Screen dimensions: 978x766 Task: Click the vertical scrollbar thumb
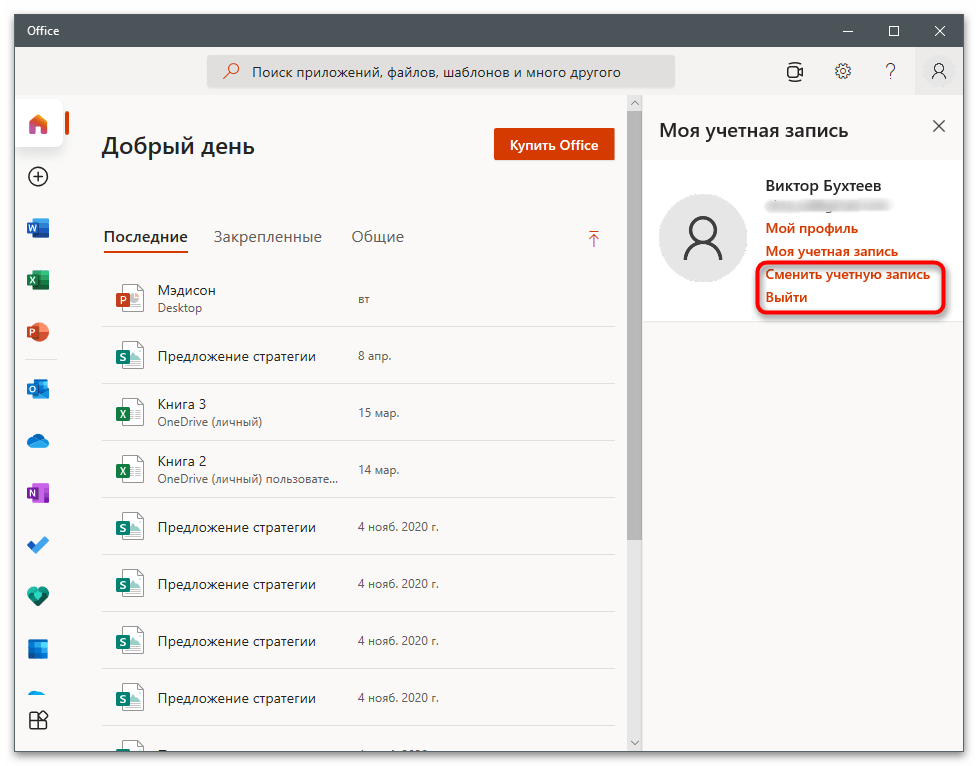[x=635, y=325]
